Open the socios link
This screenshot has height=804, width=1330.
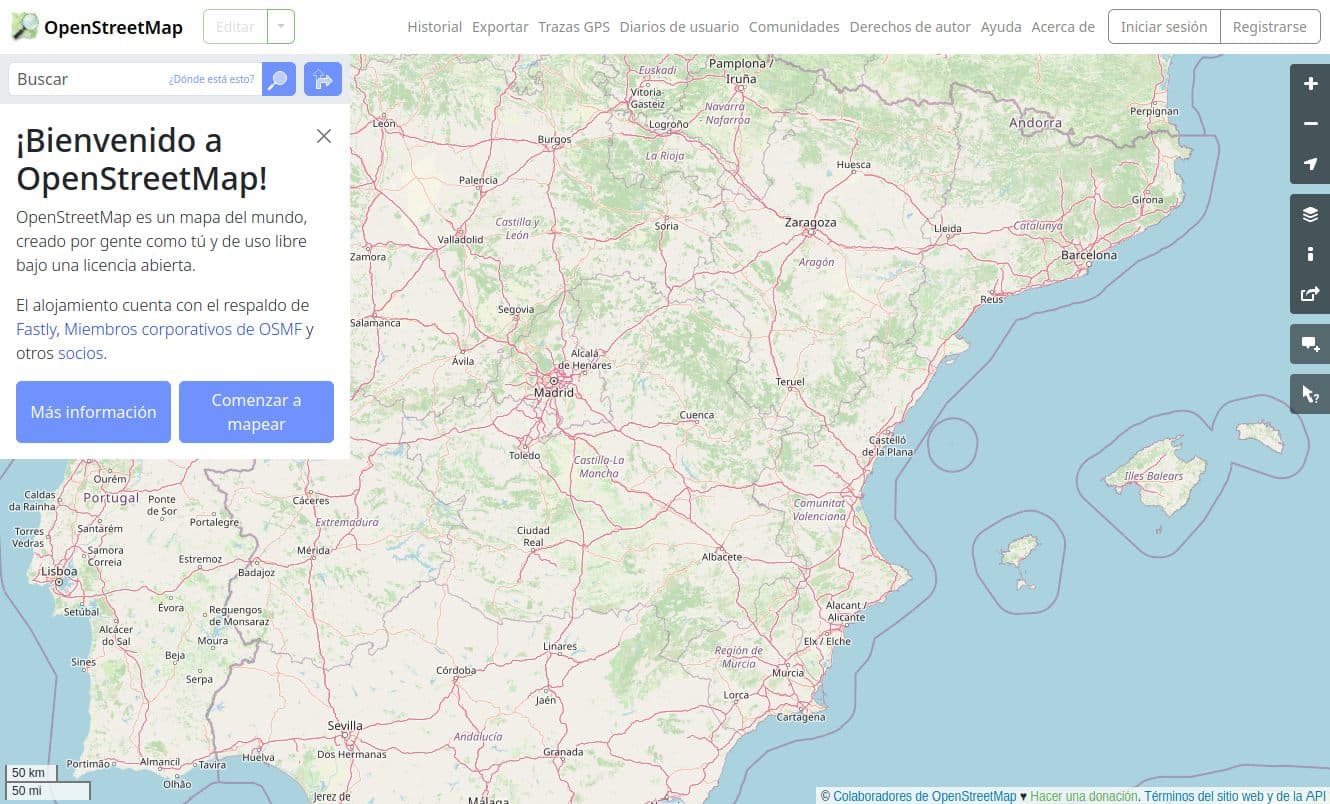tap(80, 353)
